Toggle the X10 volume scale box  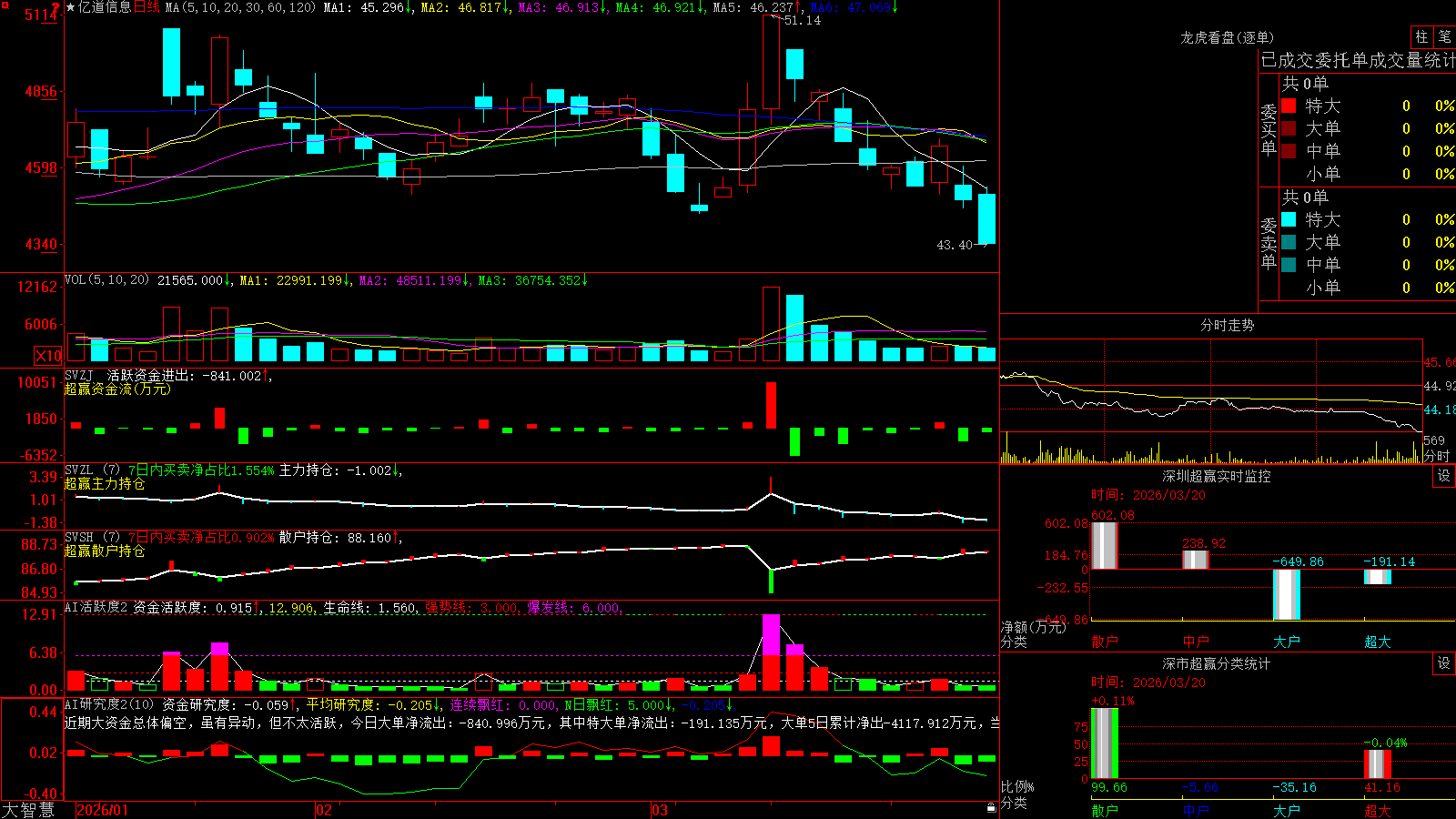[48, 356]
